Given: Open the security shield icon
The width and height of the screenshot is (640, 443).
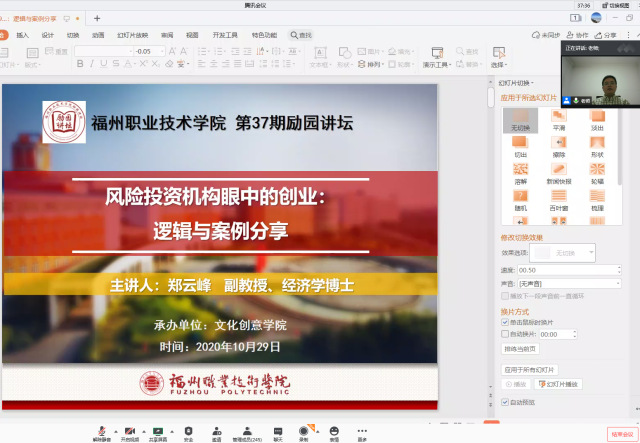Looking at the screenshot, I should tap(188, 429).
